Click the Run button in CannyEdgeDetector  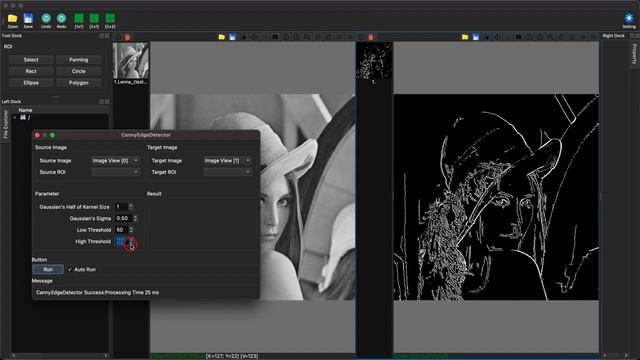48,269
